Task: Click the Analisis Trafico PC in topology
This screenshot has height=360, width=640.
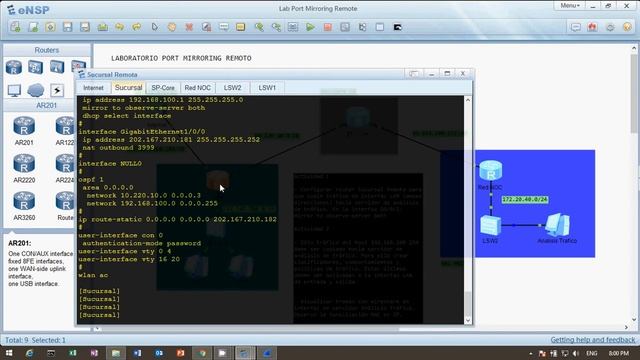Action: pos(558,225)
